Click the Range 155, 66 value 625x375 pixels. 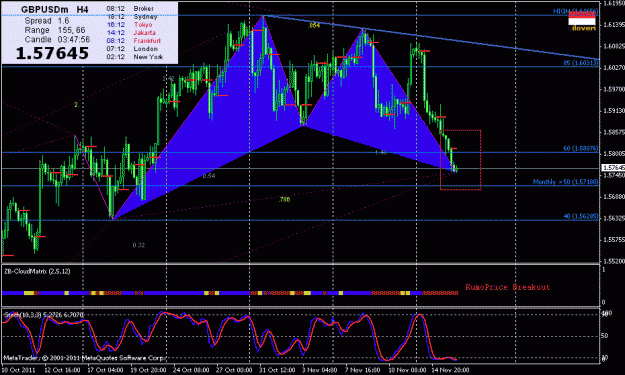[55, 30]
